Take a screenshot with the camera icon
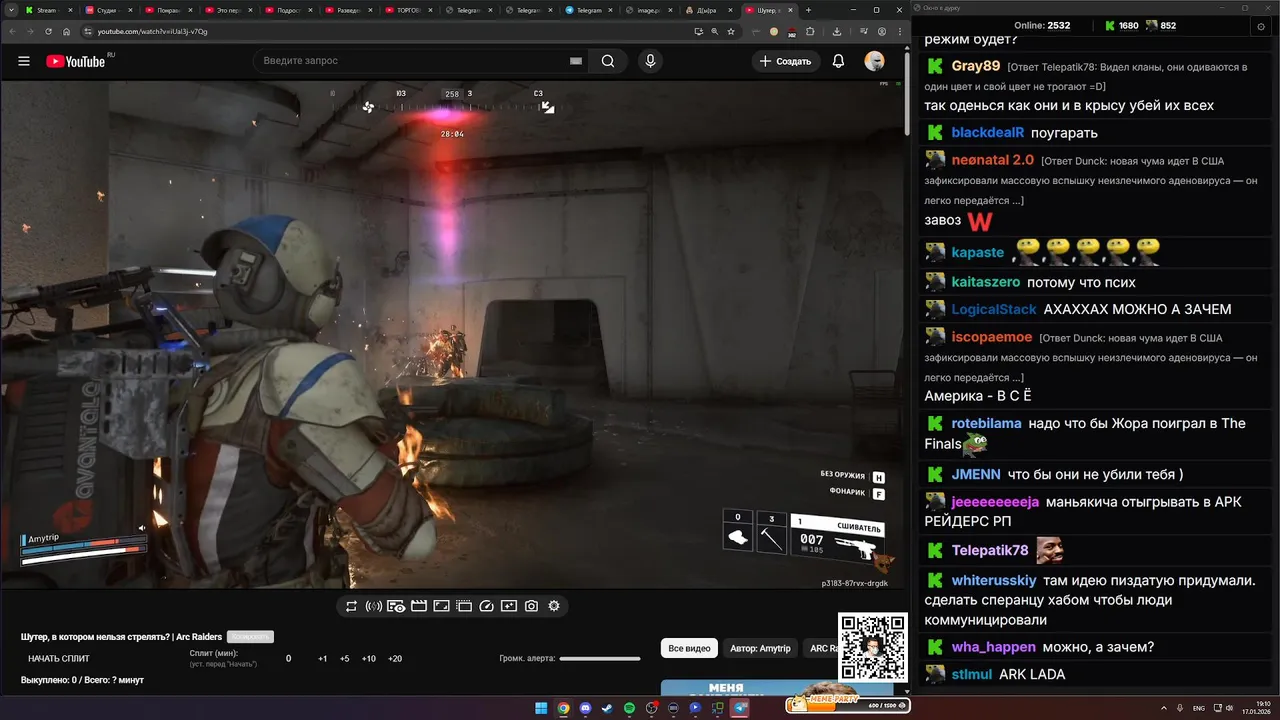 coord(532,606)
